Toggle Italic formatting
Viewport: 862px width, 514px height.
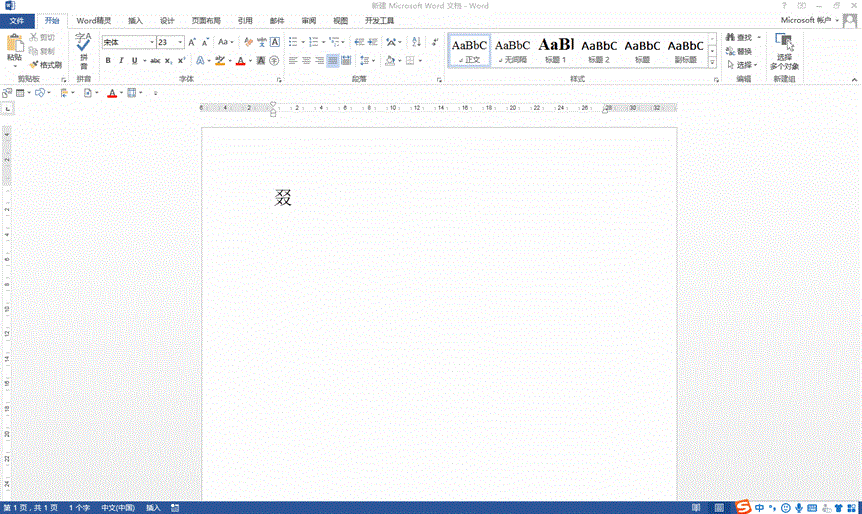pos(122,61)
